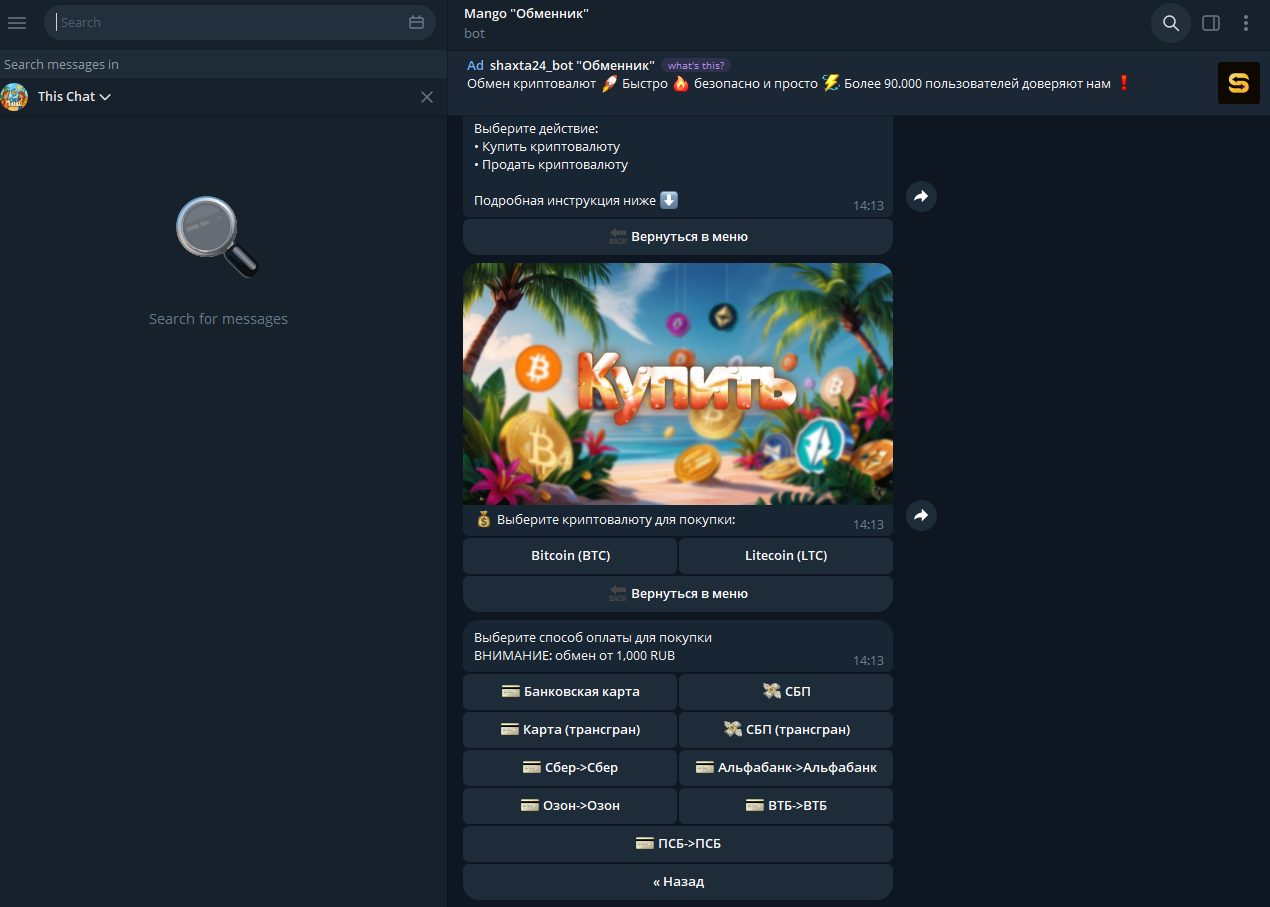Toggle the right sidebar panel icon
The image size is (1270, 907).
(x=1211, y=23)
